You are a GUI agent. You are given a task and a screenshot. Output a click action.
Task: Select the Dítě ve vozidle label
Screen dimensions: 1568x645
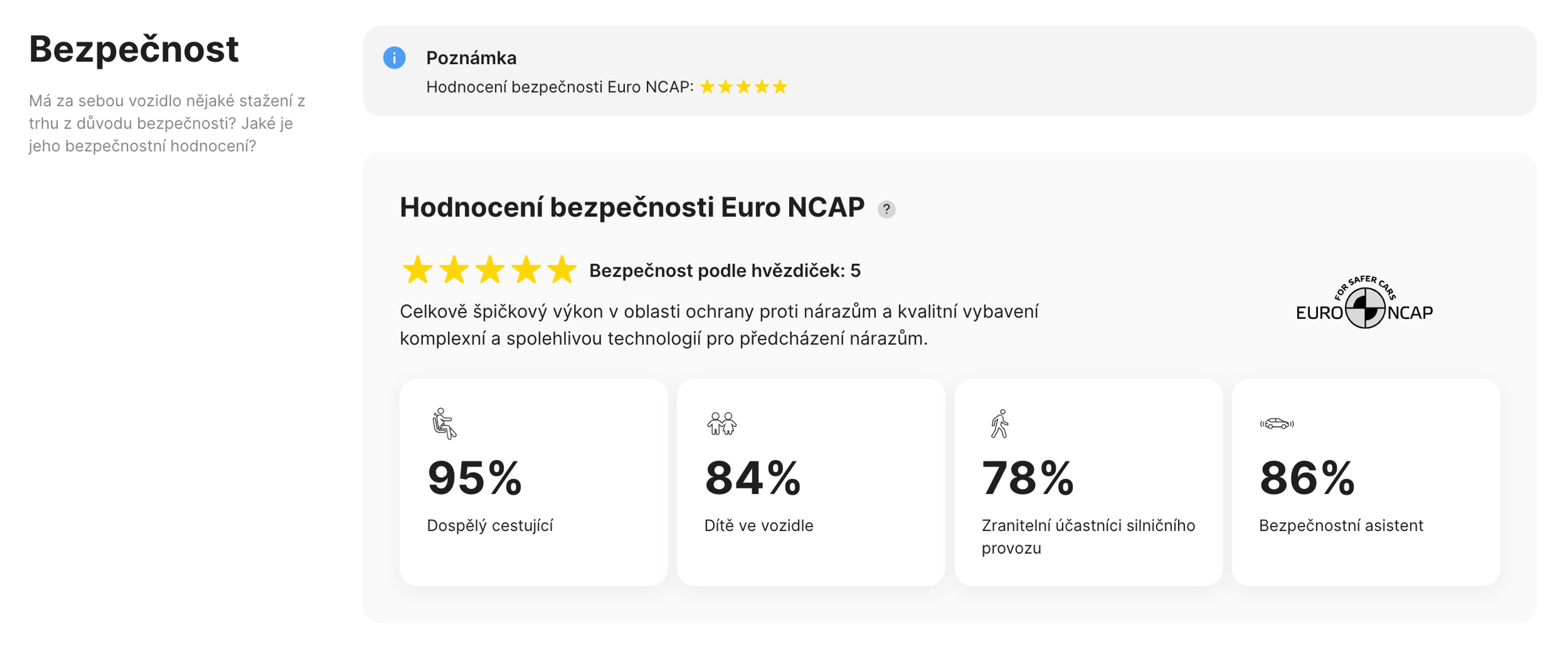pyautogui.click(x=758, y=525)
